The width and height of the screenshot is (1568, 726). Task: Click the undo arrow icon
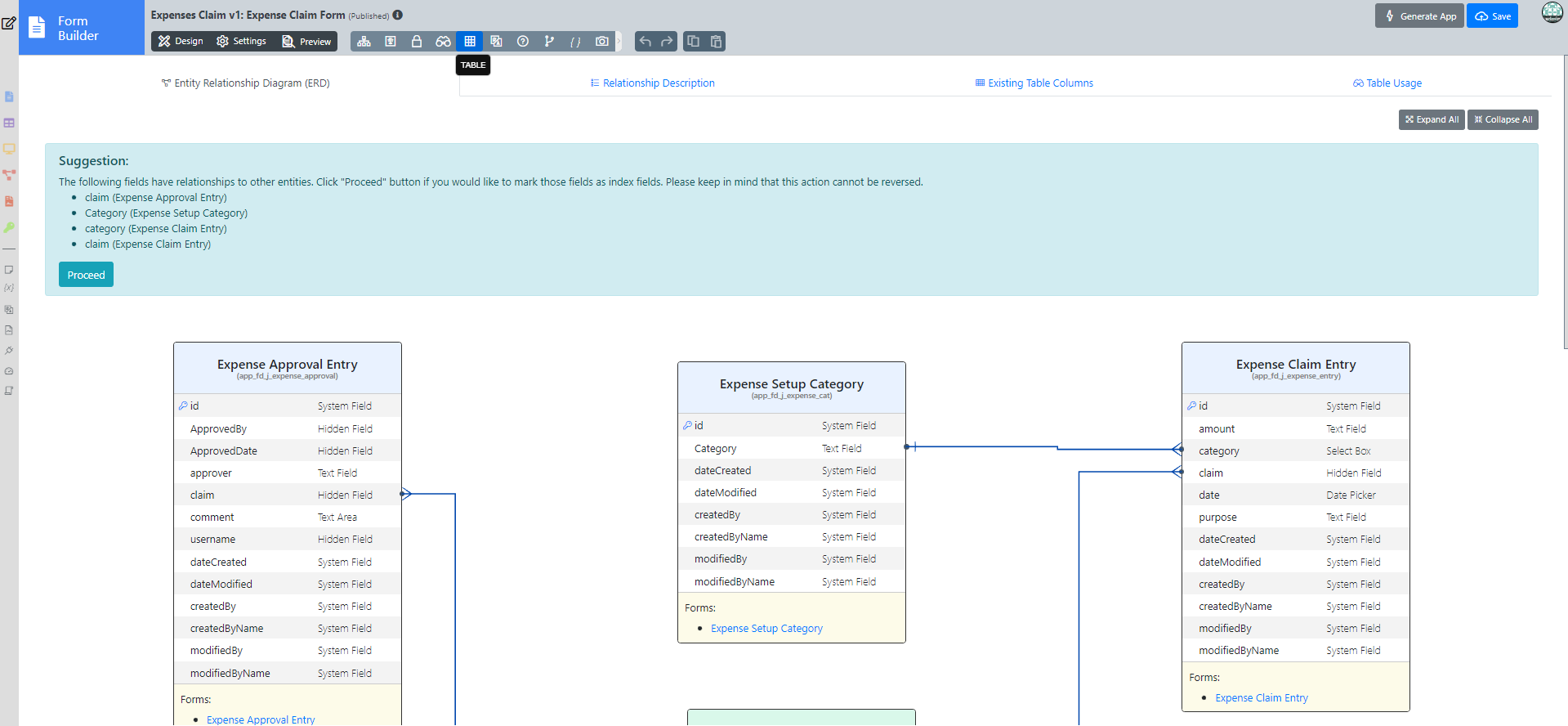tap(646, 42)
